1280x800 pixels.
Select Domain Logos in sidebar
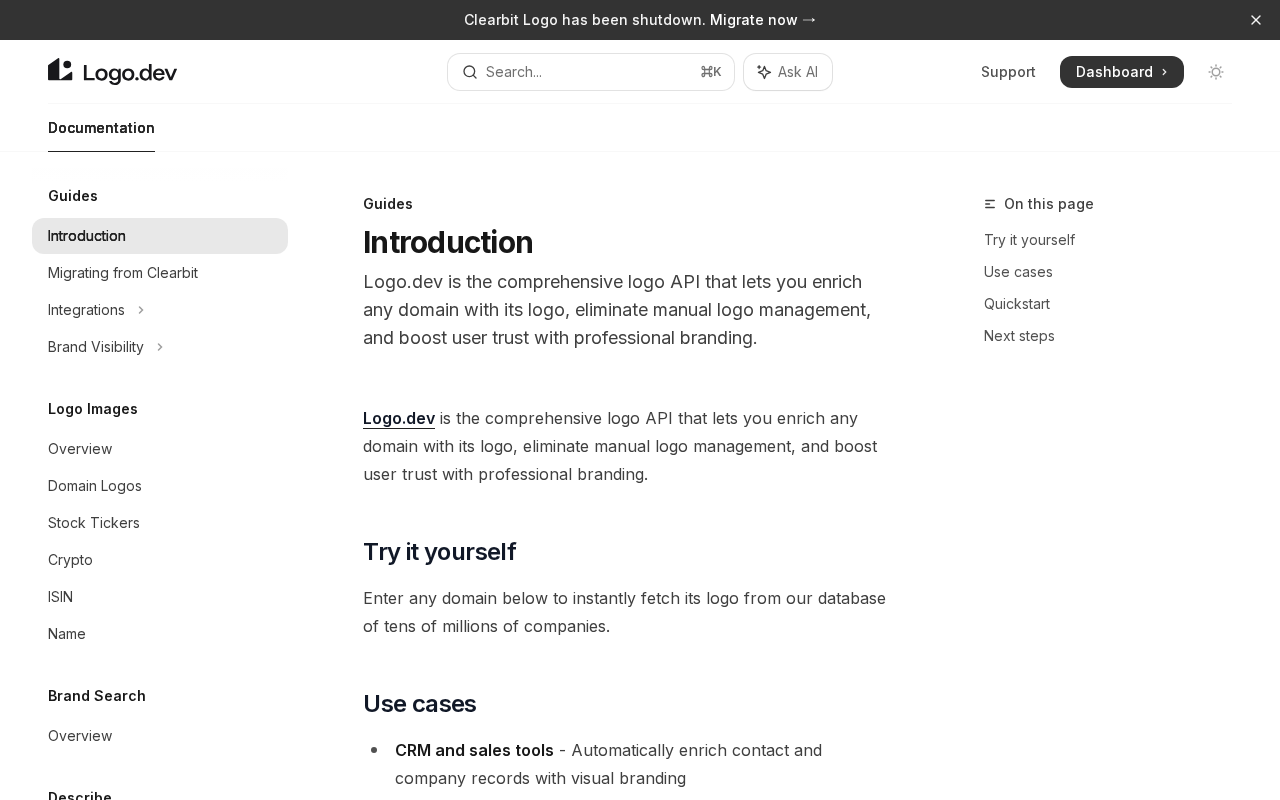(95, 486)
